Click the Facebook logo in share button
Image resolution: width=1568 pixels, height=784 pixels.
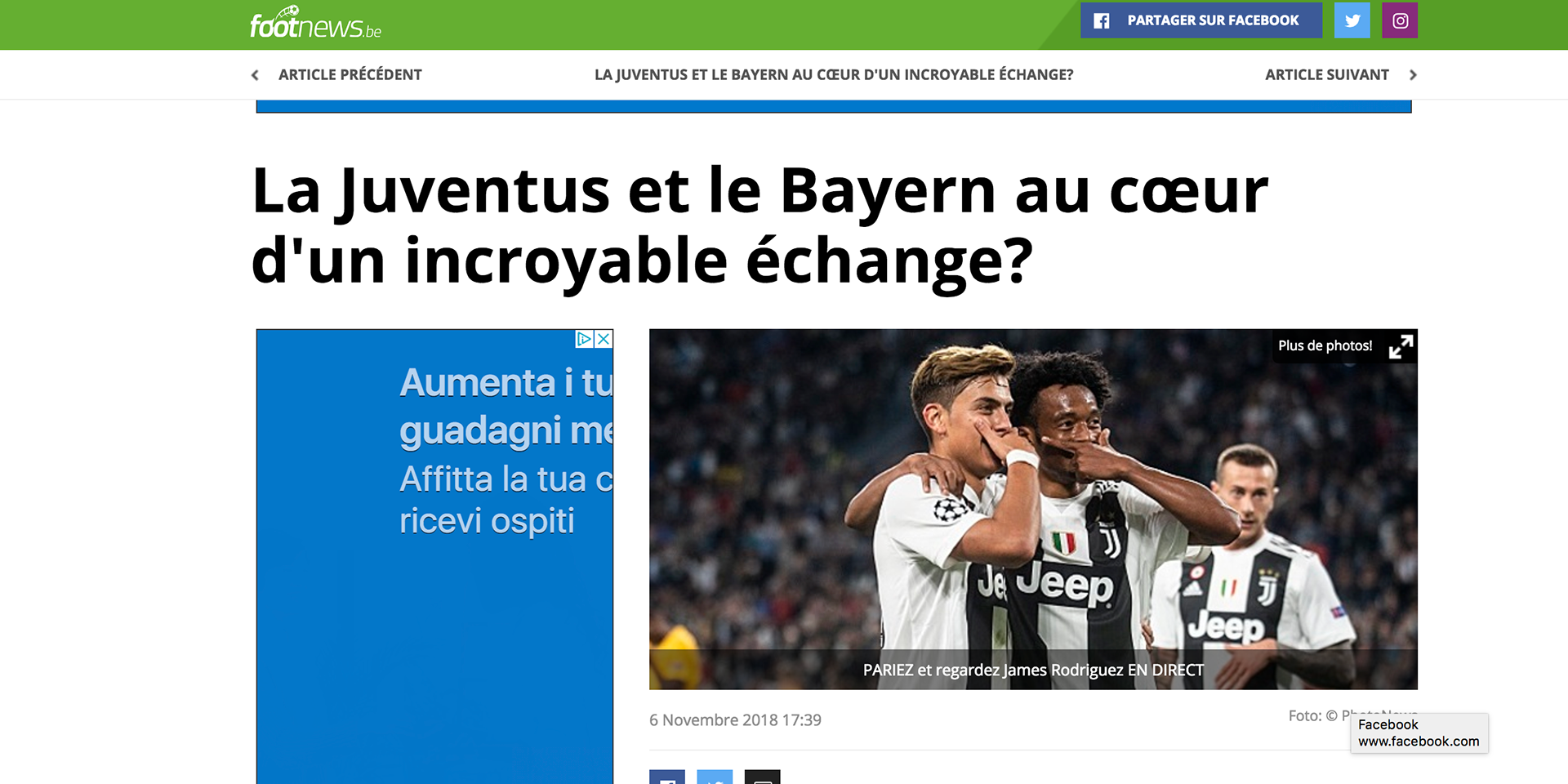coord(1102,21)
